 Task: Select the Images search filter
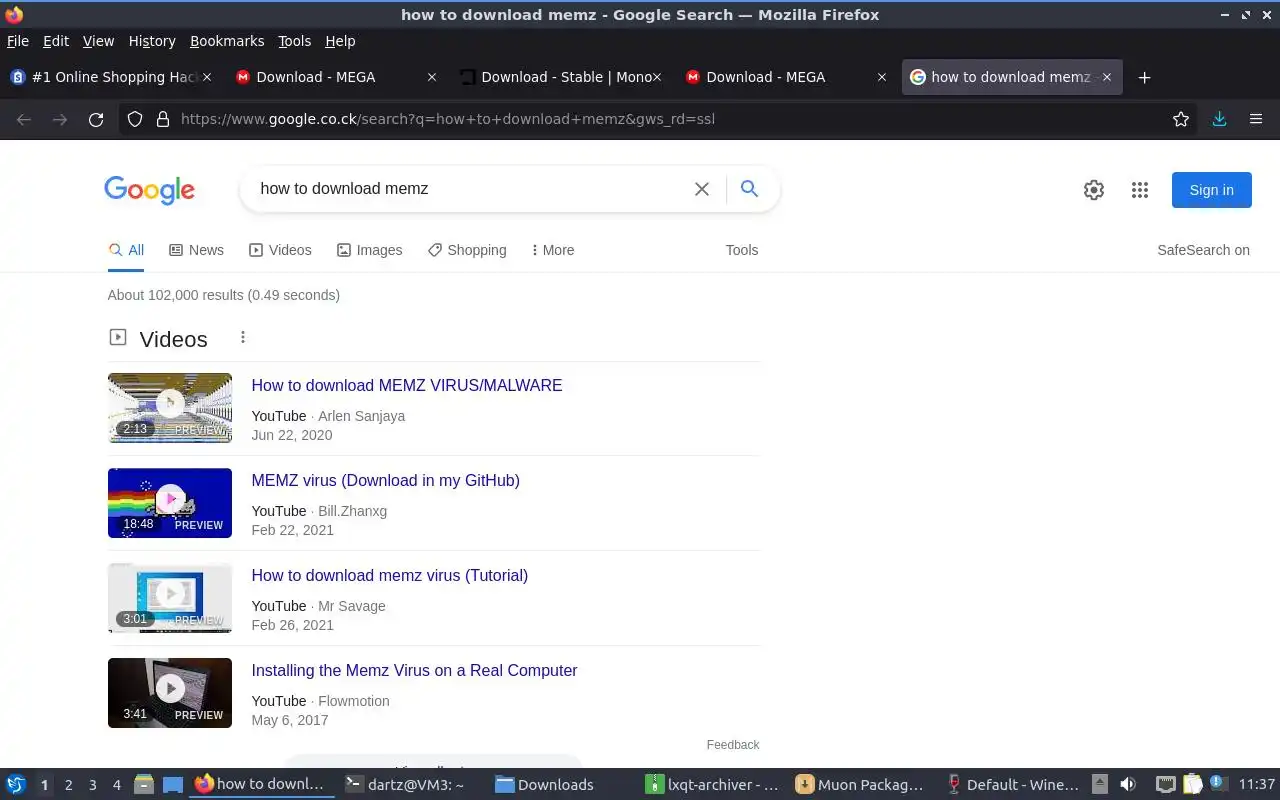[369, 250]
